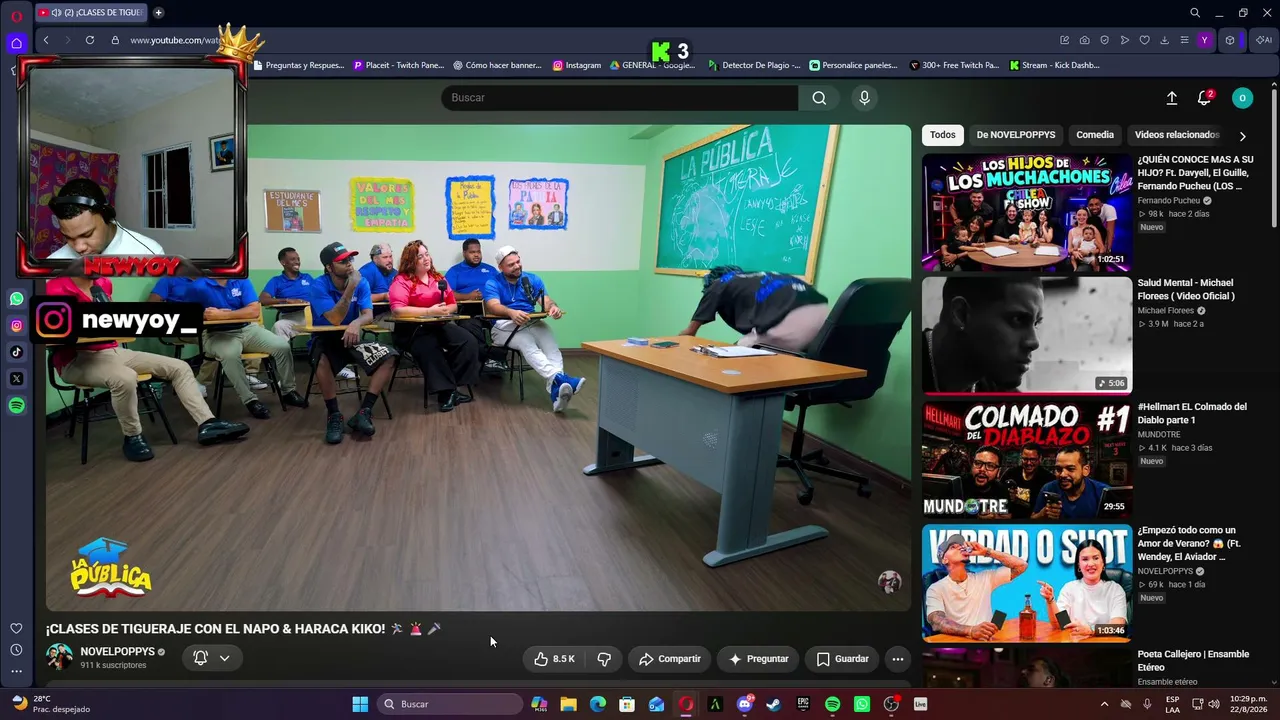Open Epic Games Launcher from the taskbar
This screenshot has height=720, width=1280.
803,704
